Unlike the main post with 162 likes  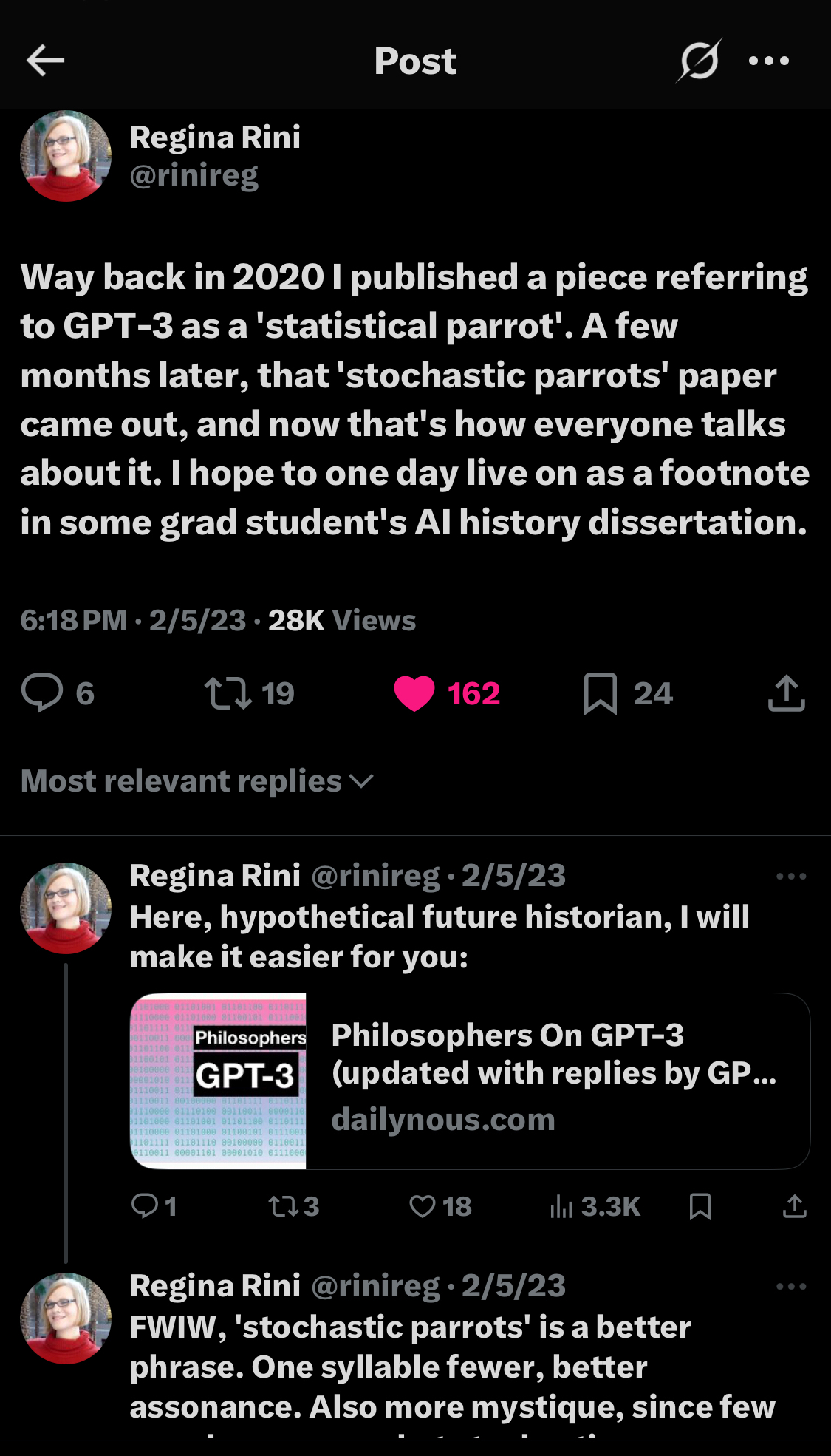pyautogui.click(x=414, y=693)
